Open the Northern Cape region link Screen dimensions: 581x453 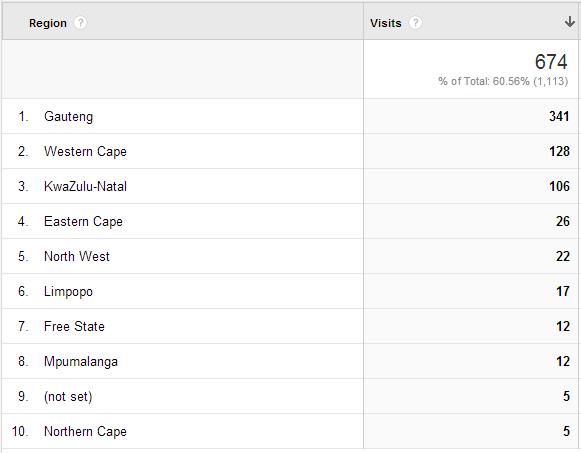click(85, 432)
